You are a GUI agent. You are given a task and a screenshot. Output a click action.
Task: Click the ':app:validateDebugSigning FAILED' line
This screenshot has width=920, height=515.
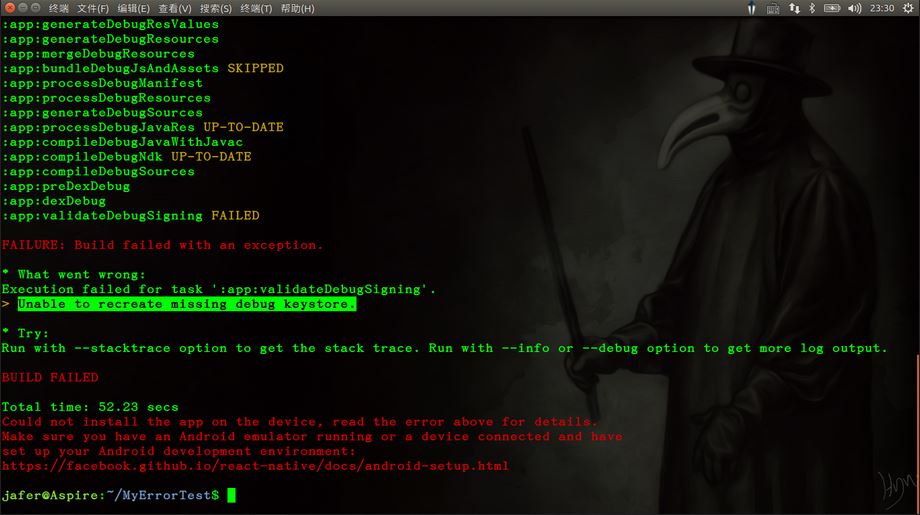[x=130, y=216]
